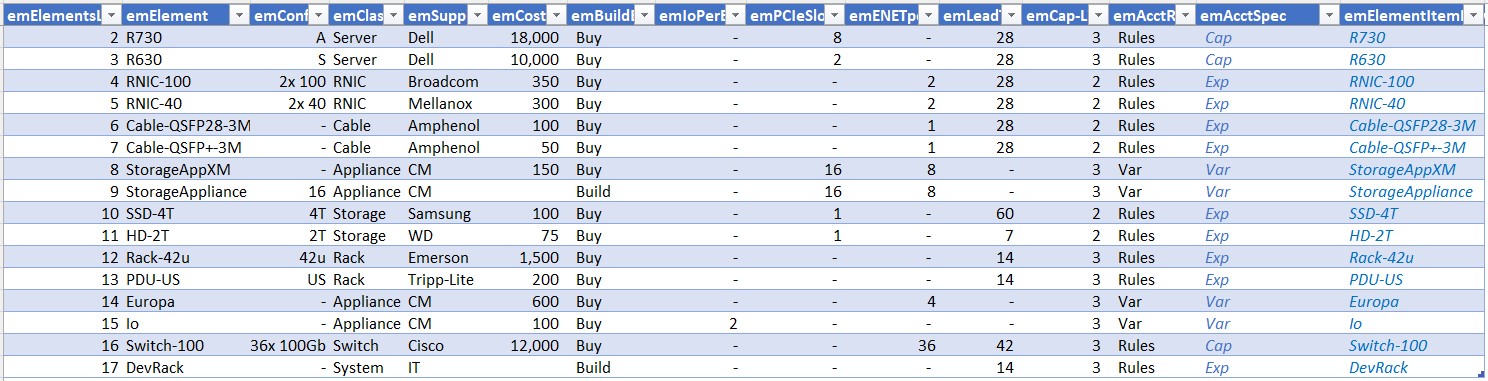The width and height of the screenshot is (1488, 381).
Task: Select the 36x 100Gb config cell
Action: (289, 346)
